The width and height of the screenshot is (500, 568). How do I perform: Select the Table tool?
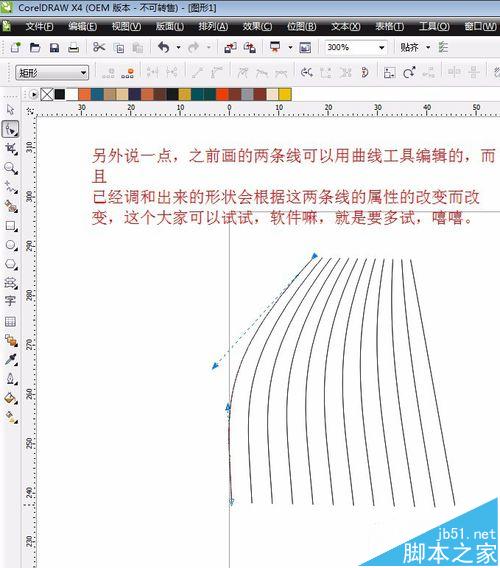(10, 321)
